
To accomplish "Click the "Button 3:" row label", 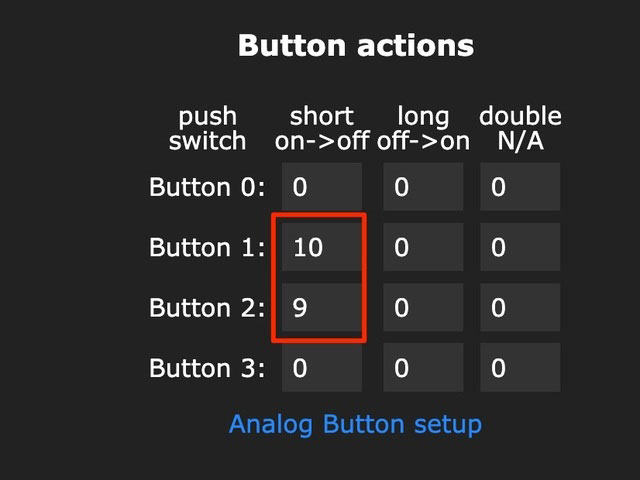I will 208,368.
